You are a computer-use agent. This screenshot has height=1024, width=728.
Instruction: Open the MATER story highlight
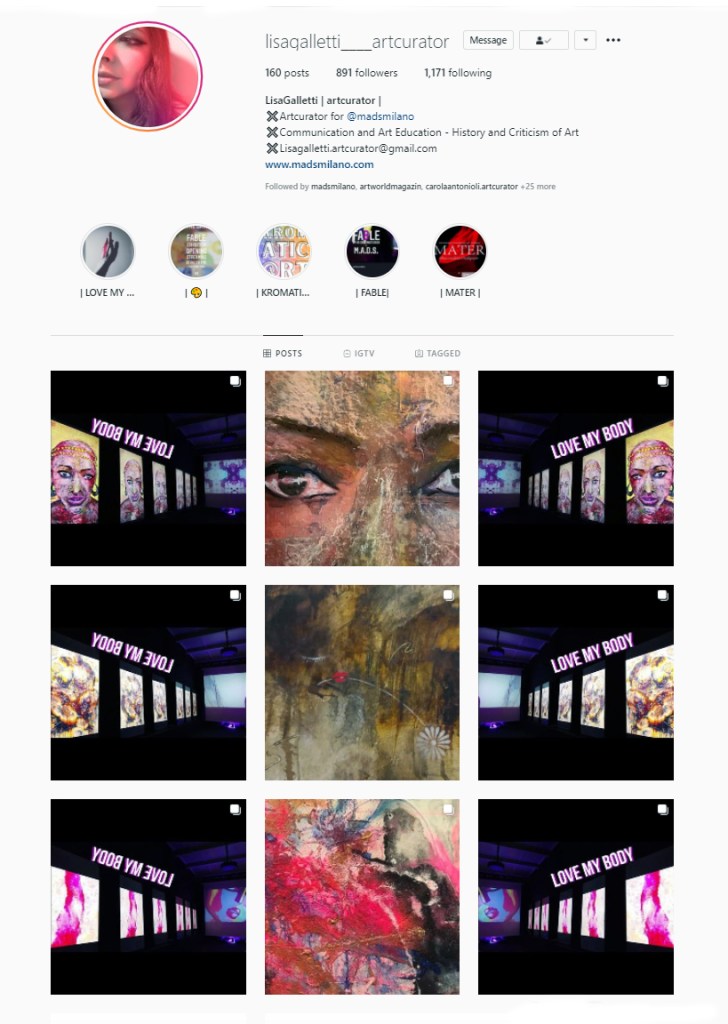point(460,251)
